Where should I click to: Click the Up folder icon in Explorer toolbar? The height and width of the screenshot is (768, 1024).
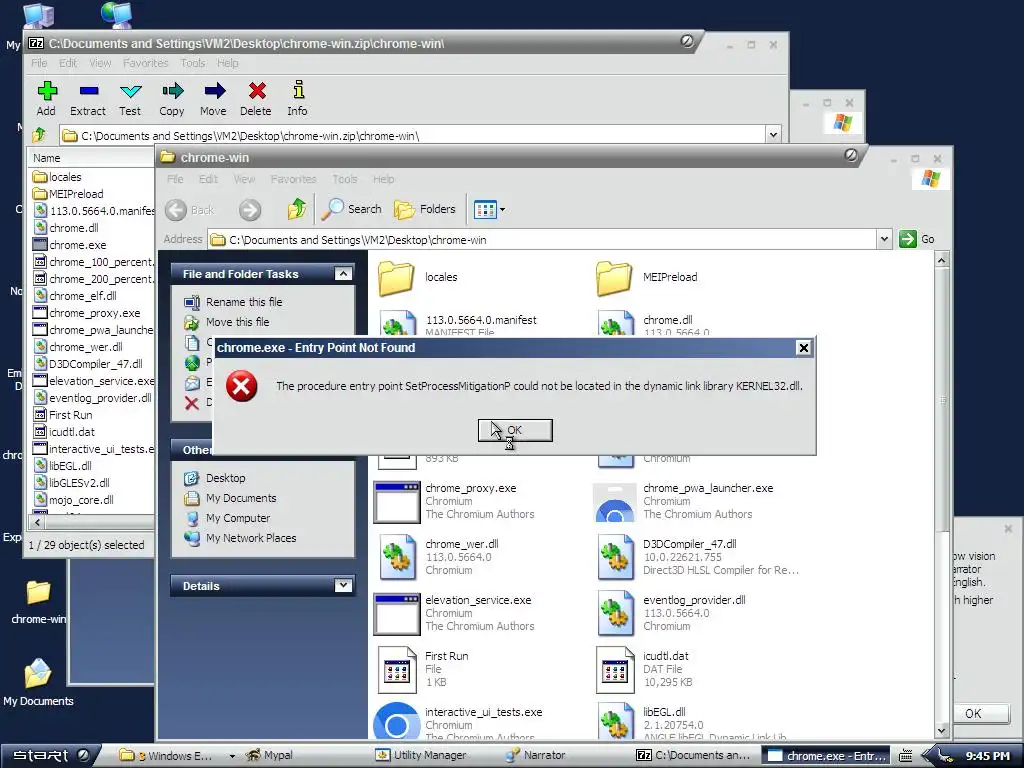coord(297,209)
